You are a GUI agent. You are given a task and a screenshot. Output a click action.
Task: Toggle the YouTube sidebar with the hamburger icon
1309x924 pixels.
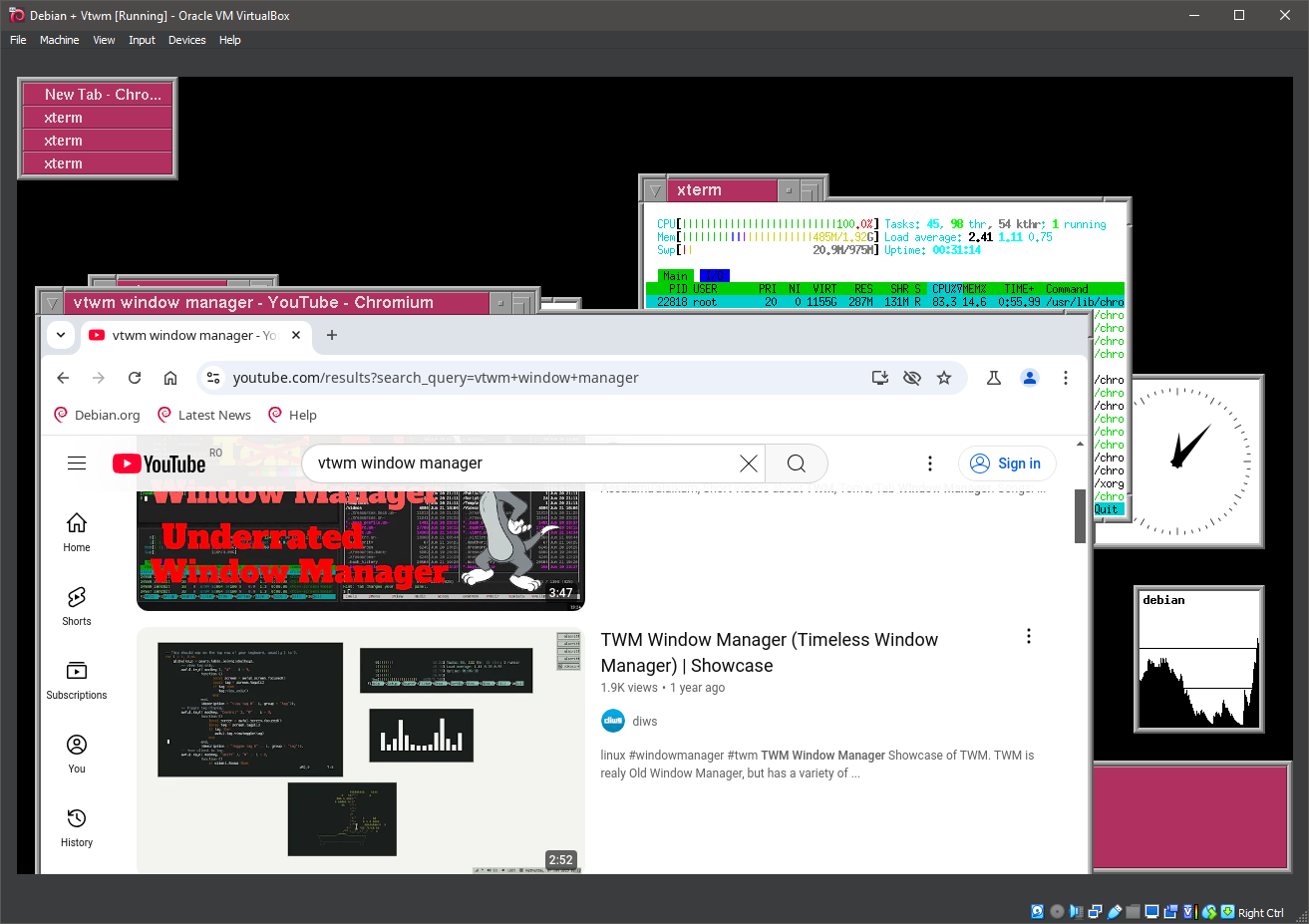pos(77,462)
